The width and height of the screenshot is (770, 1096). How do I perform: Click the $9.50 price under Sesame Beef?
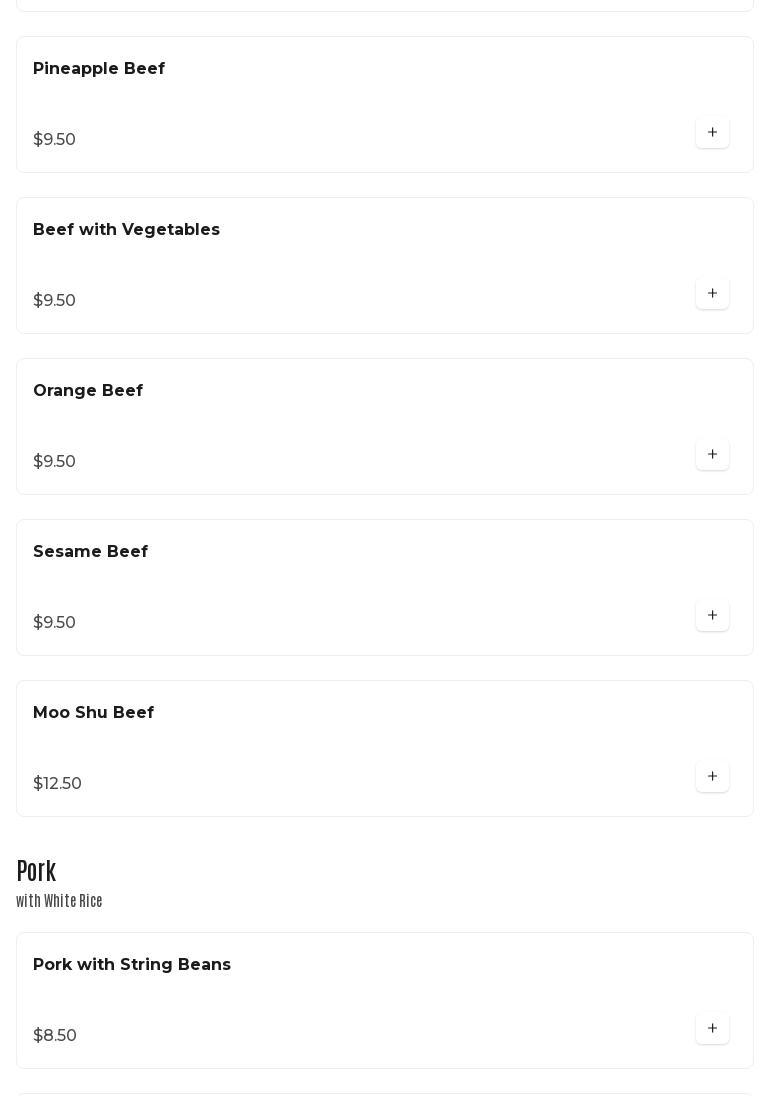[54, 623]
